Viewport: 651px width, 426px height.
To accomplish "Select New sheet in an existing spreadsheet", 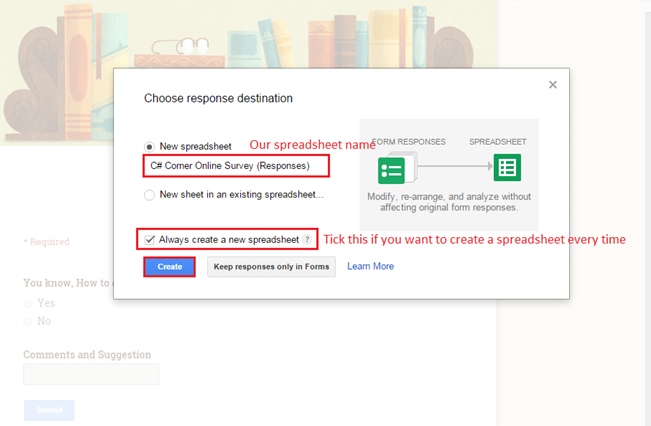I will (149, 195).
